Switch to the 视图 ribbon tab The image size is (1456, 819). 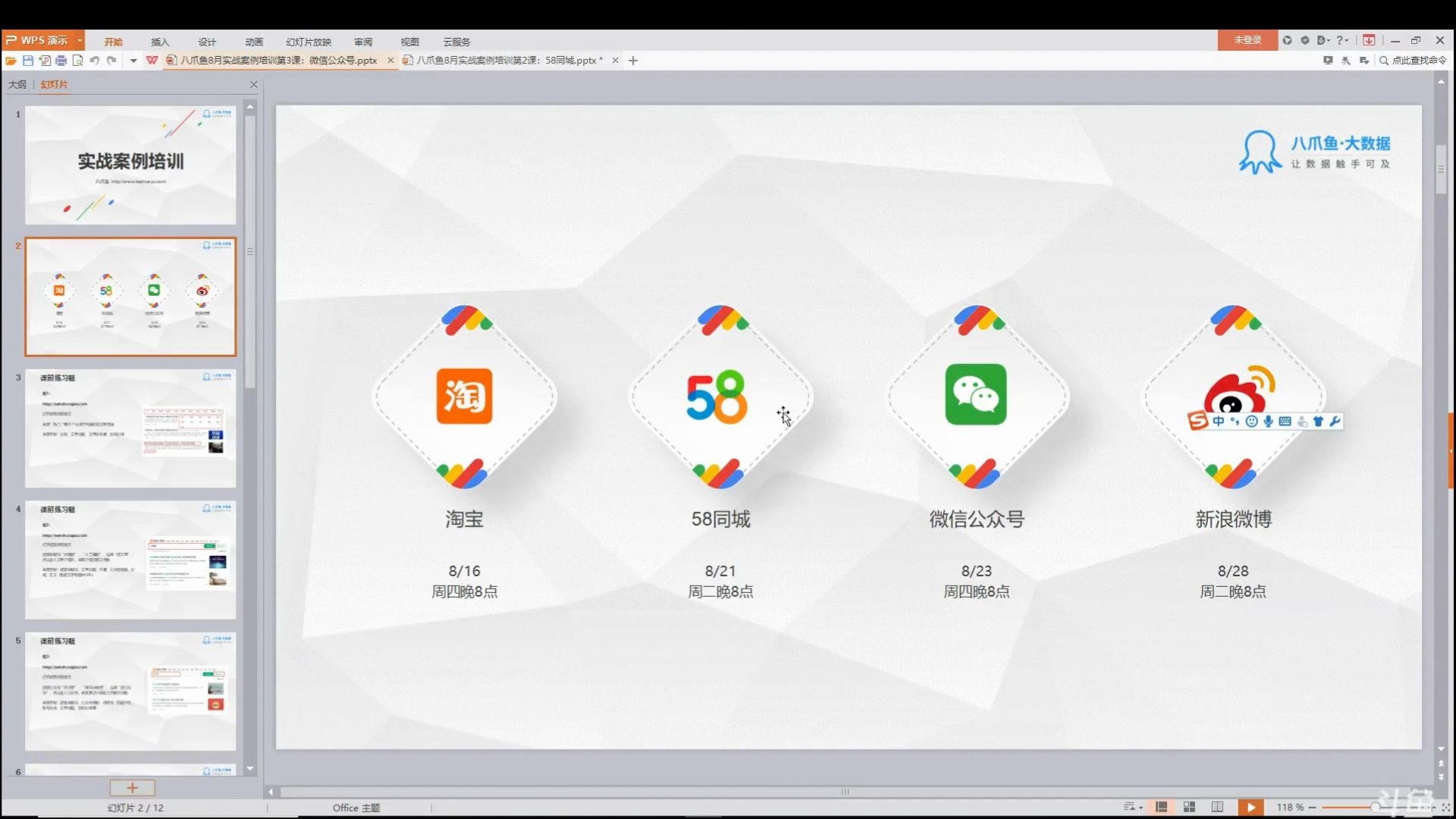tap(409, 42)
